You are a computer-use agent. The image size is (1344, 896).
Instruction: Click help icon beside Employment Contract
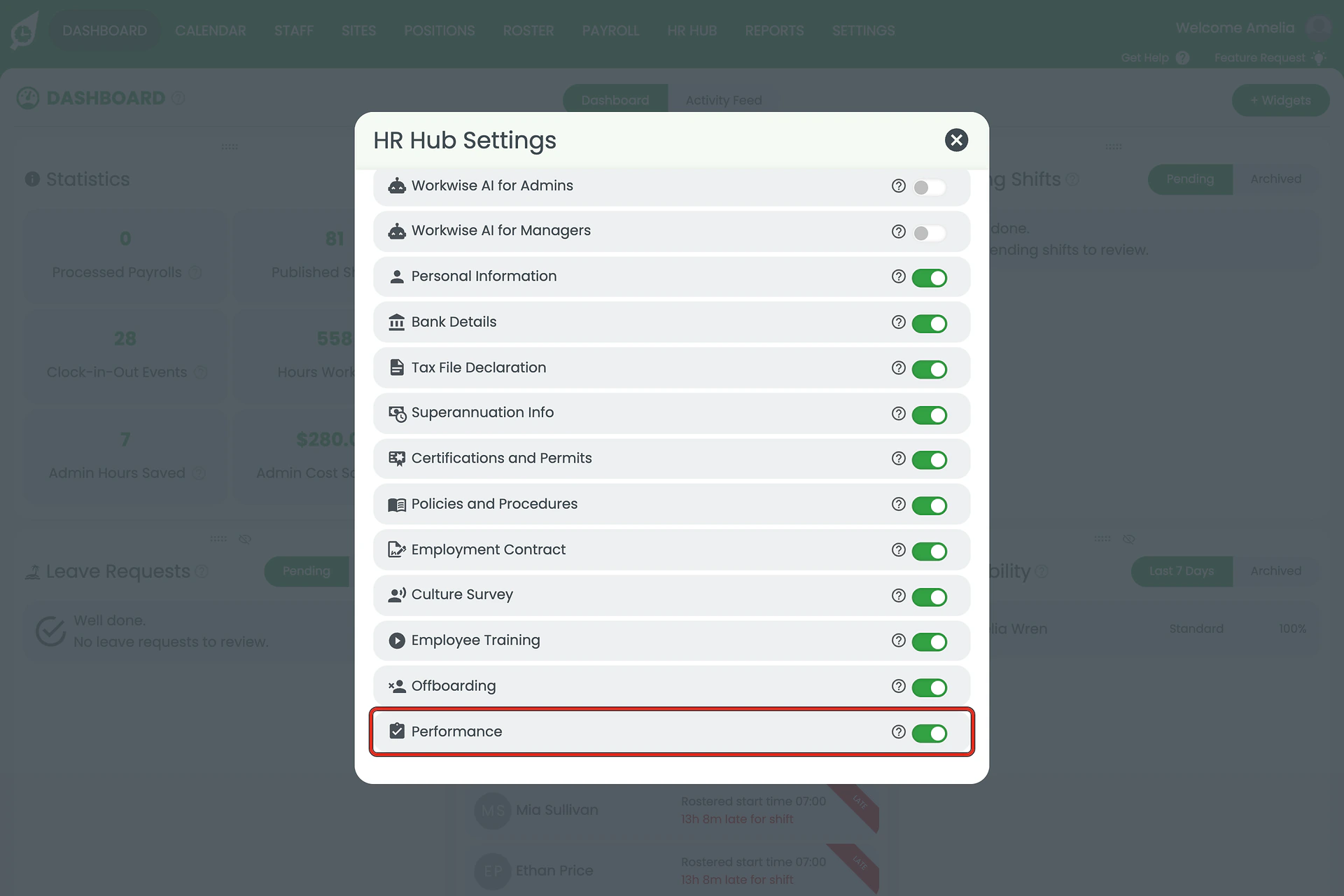click(899, 549)
